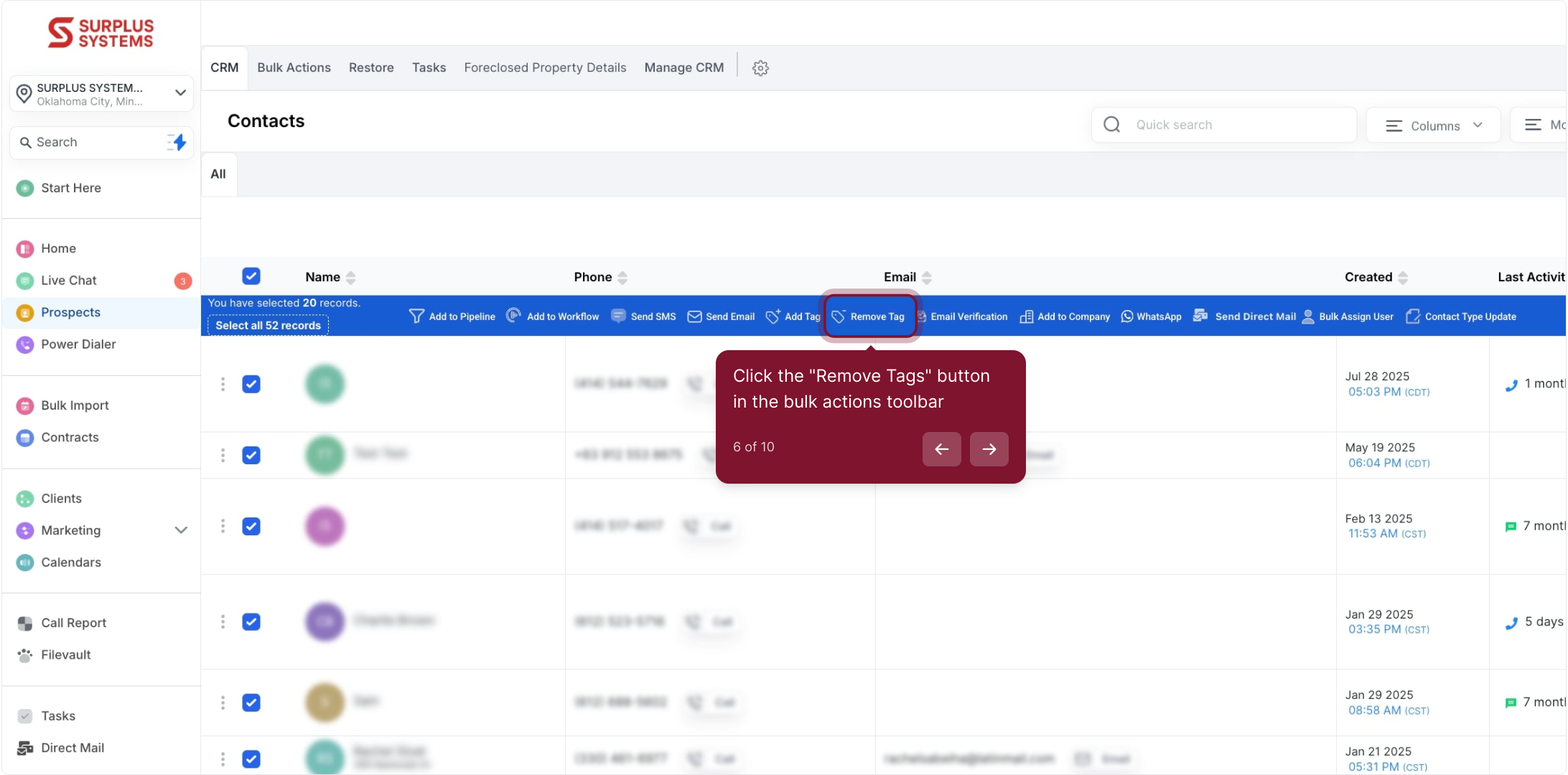Viewport: 1568px width, 775px height.
Task: Uncheck the Jul 28 2025 contact row
Action: (x=251, y=384)
